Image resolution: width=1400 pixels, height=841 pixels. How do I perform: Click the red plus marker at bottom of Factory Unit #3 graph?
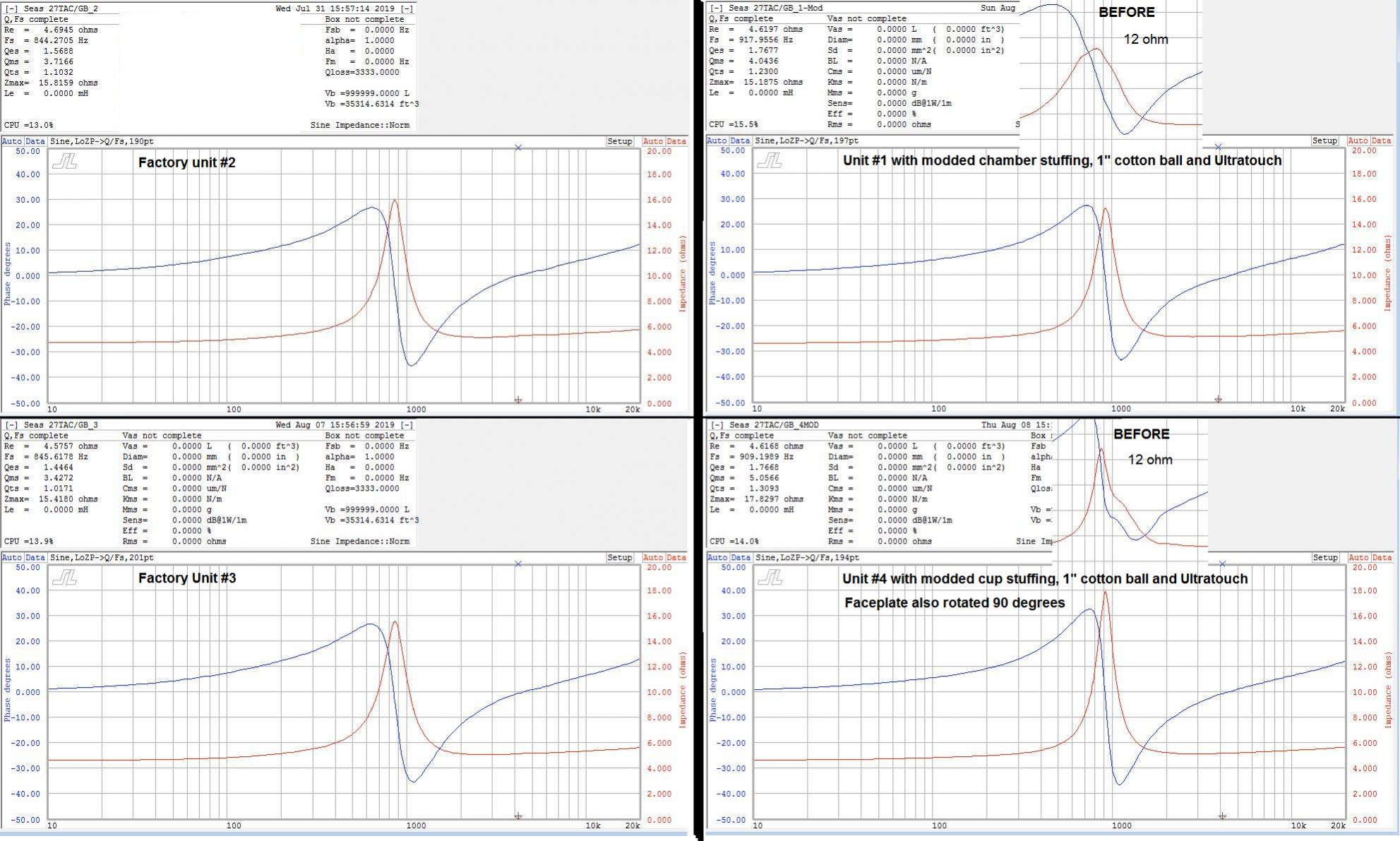[x=518, y=816]
